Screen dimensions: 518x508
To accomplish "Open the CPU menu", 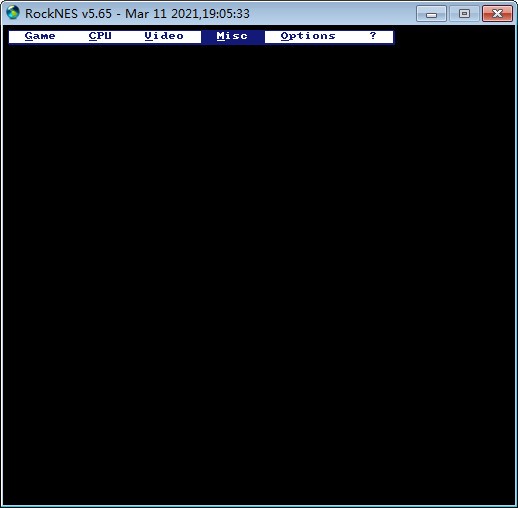I will click(100, 36).
